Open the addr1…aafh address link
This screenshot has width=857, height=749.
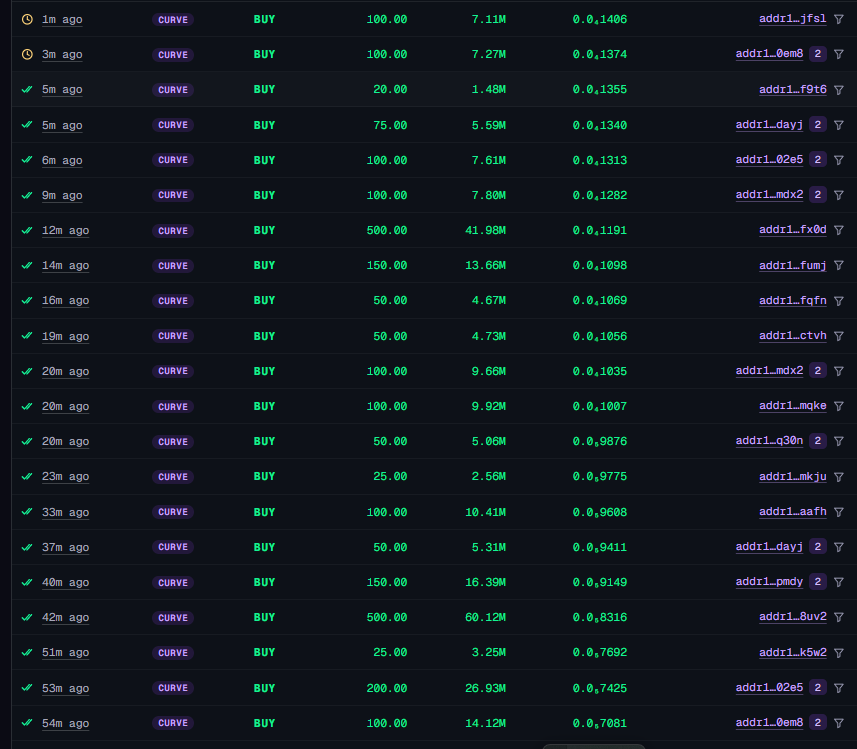(793, 512)
